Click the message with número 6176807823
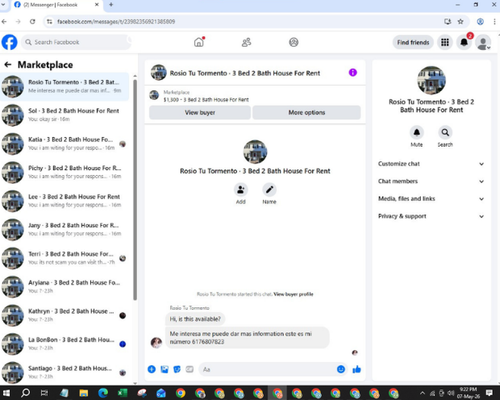 [x=247, y=338]
